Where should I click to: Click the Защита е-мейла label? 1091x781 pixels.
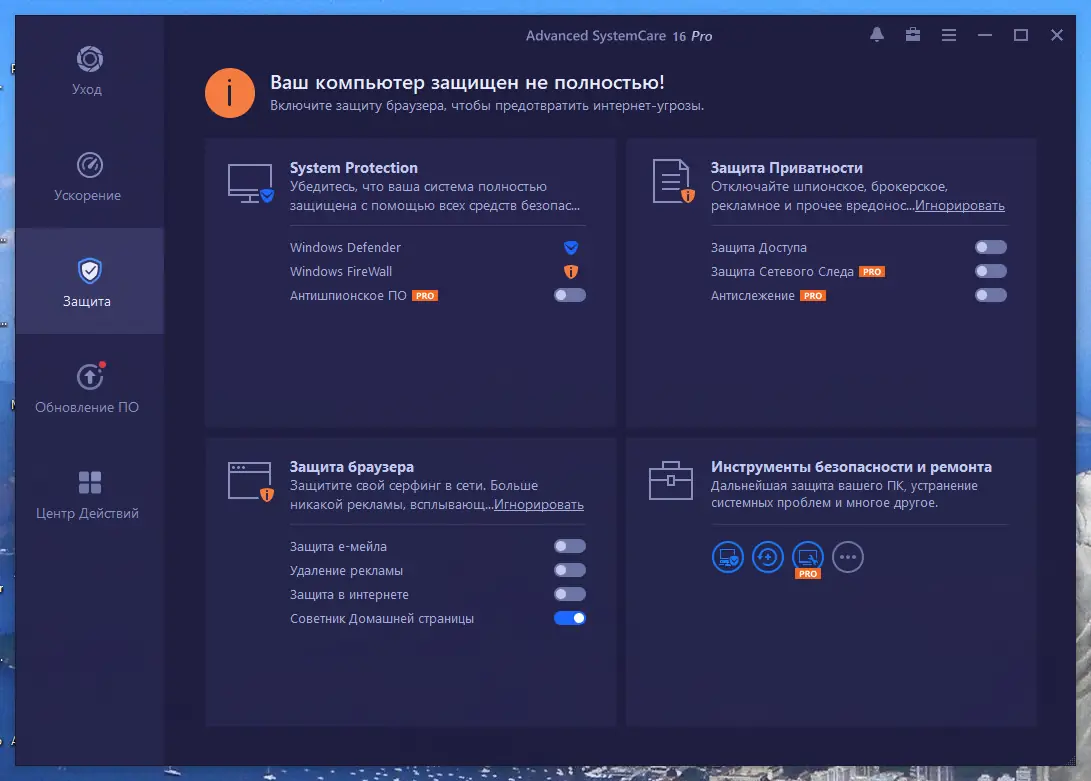(338, 546)
